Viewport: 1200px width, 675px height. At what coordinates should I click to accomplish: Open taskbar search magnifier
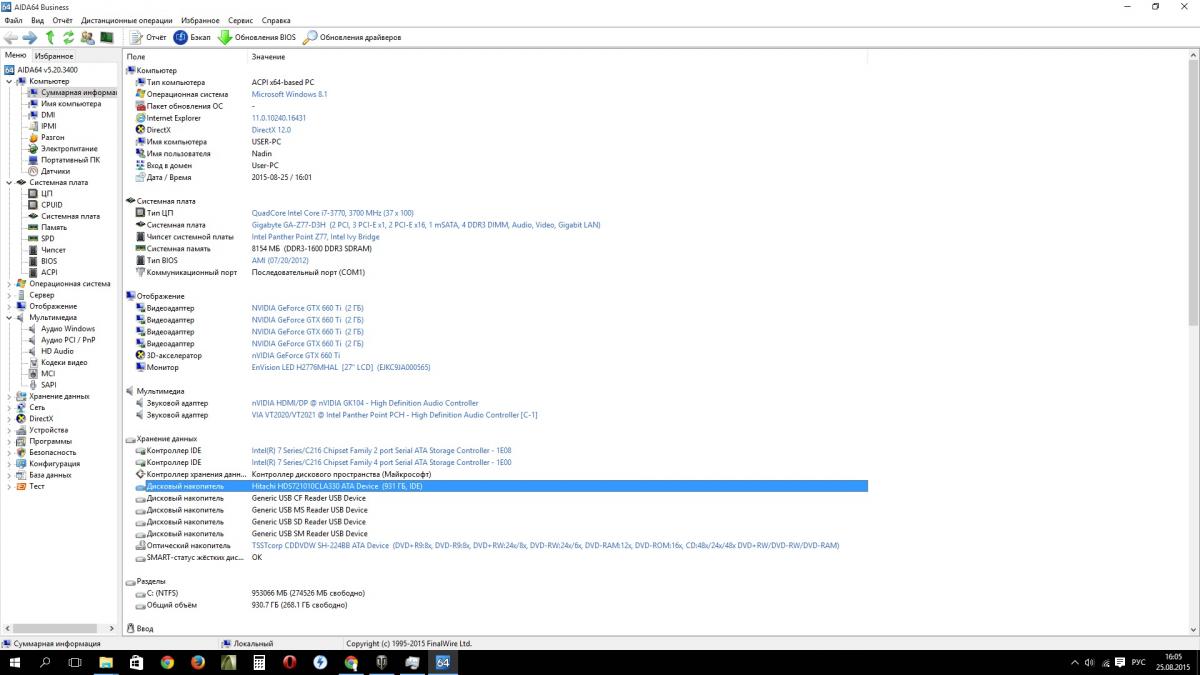(x=45, y=662)
